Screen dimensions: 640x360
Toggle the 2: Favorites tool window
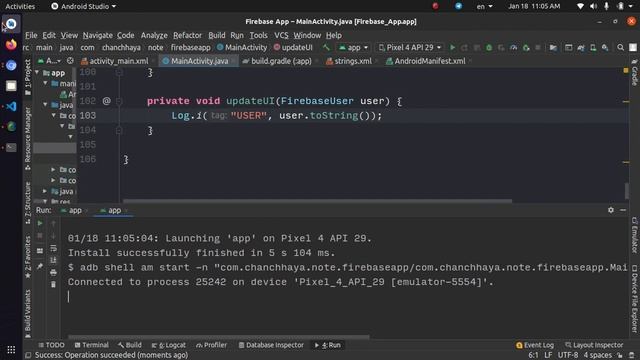(28, 257)
